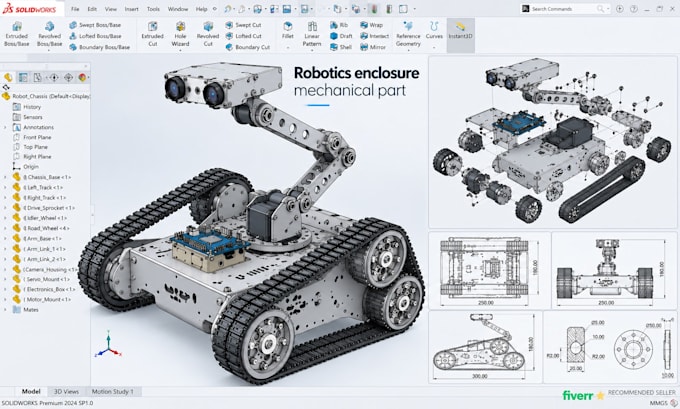Open the Insert menu
The height and width of the screenshot is (409, 680).
tap(131, 9)
